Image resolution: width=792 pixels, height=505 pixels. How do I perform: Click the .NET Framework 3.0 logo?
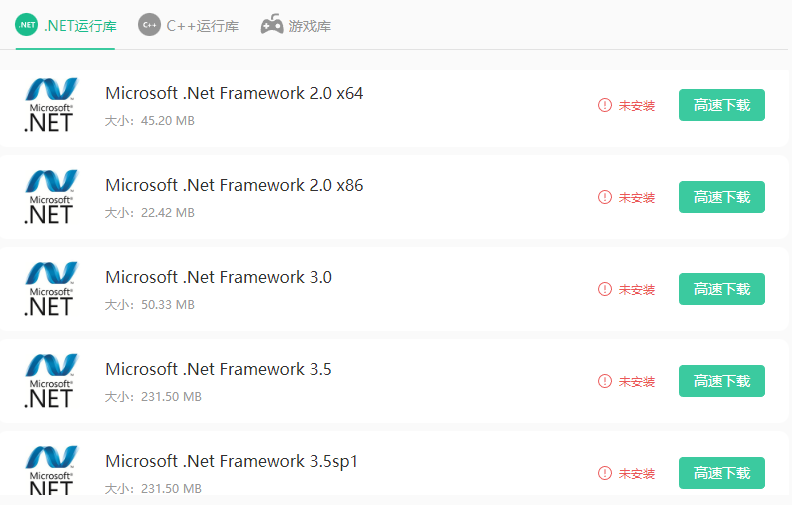[51, 289]
